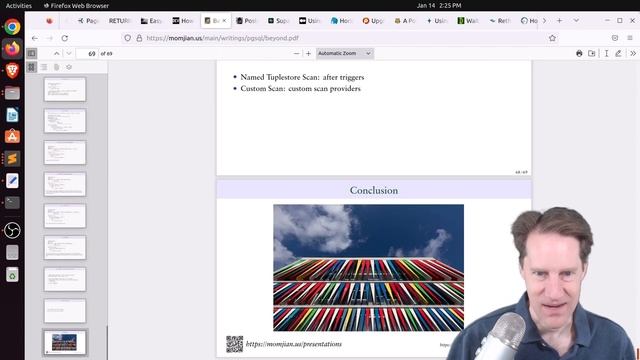Screen dimensions: 640x360
Task: Open the Firefox application hamburger menu
Action: point(630,38)
